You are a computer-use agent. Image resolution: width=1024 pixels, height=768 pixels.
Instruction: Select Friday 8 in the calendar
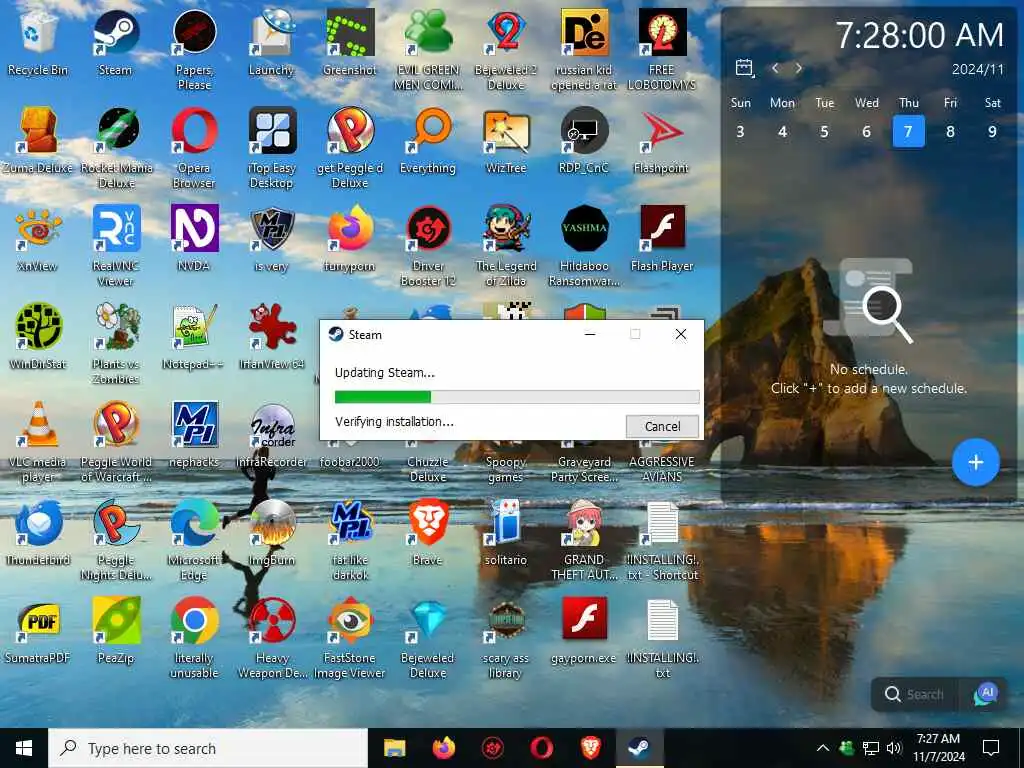click(950, 131)
